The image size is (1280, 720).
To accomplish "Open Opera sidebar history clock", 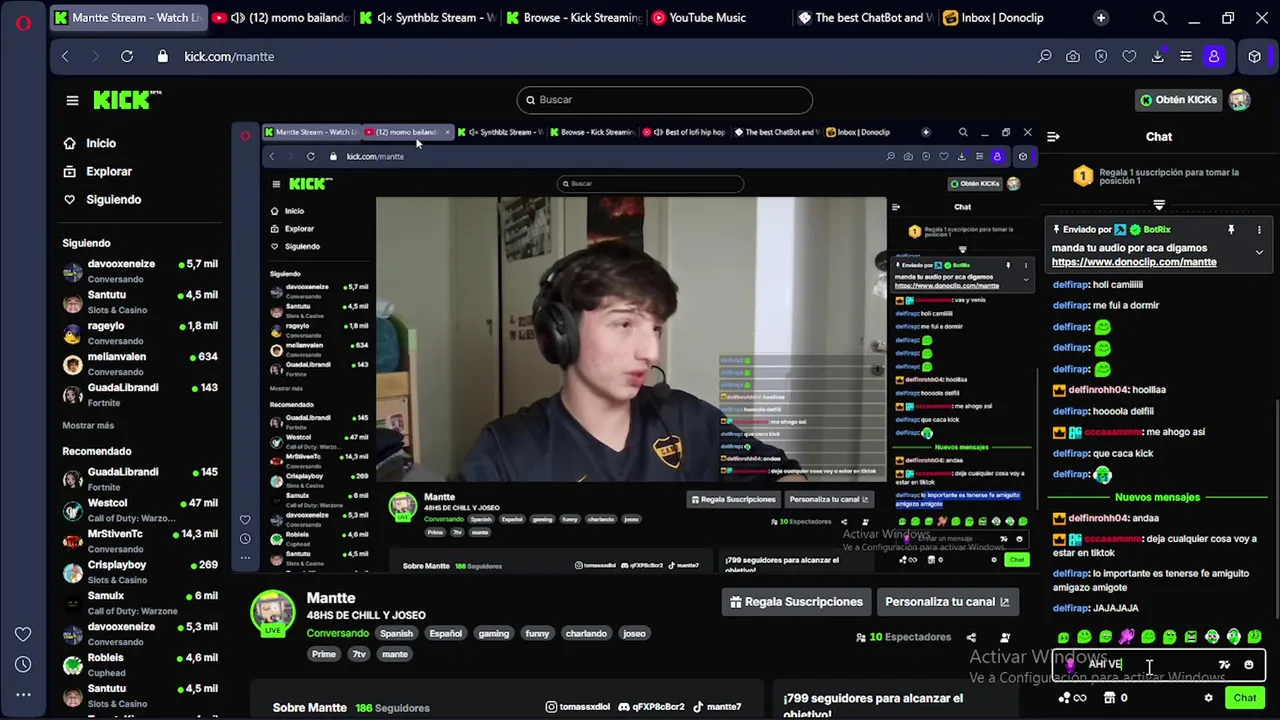I will point(23,664).
